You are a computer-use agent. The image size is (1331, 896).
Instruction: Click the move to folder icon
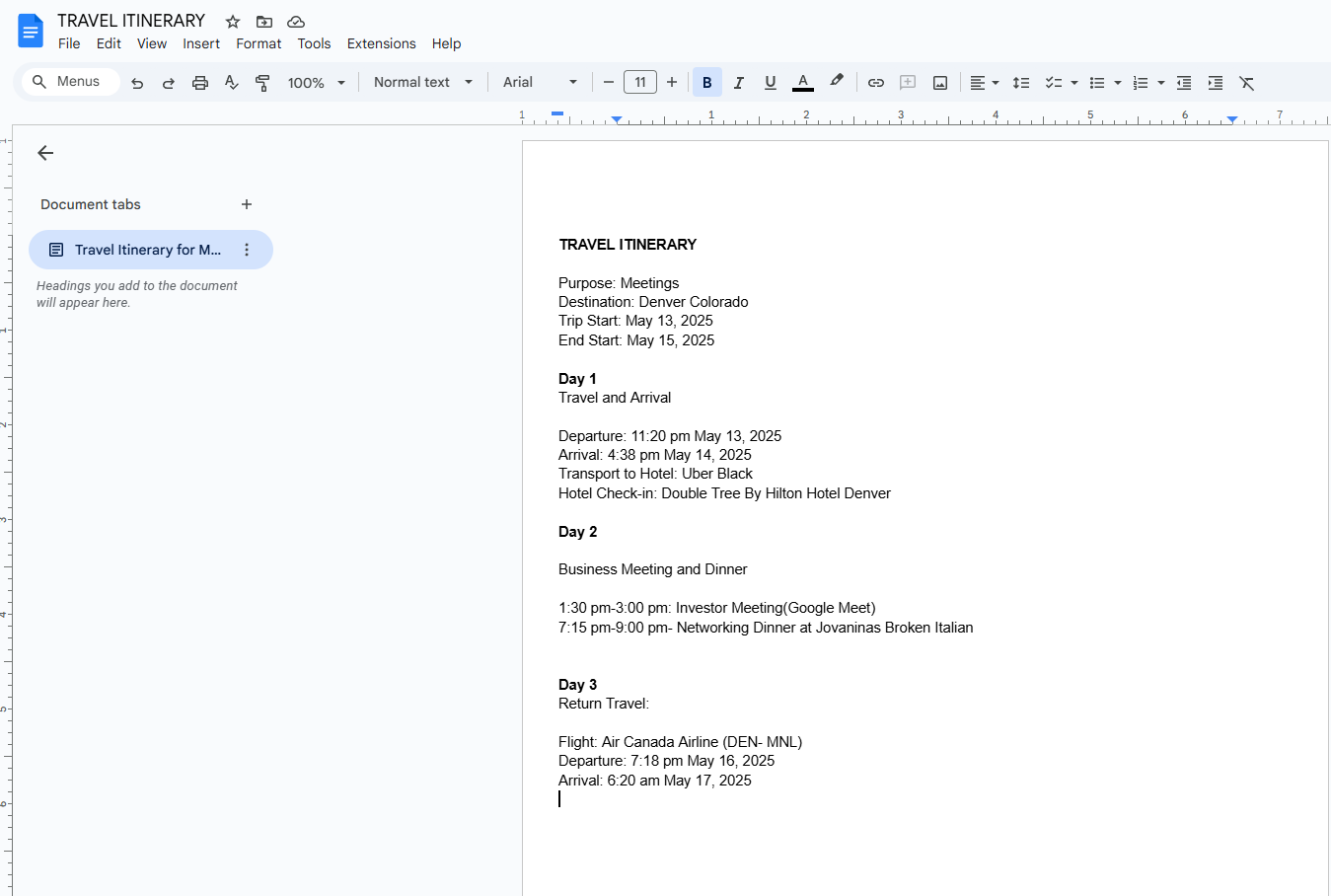click(264, 22)
